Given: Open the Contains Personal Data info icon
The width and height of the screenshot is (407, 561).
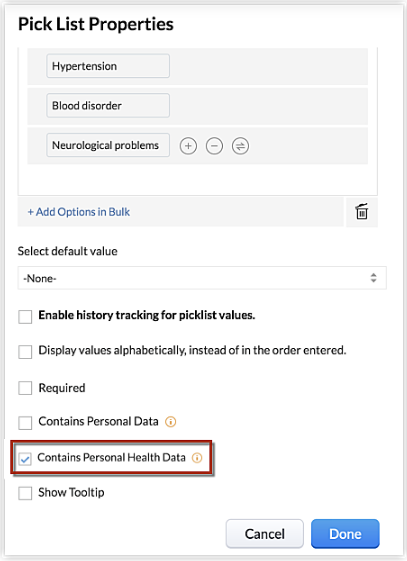Looking at the screenshot, I should 171,422.
